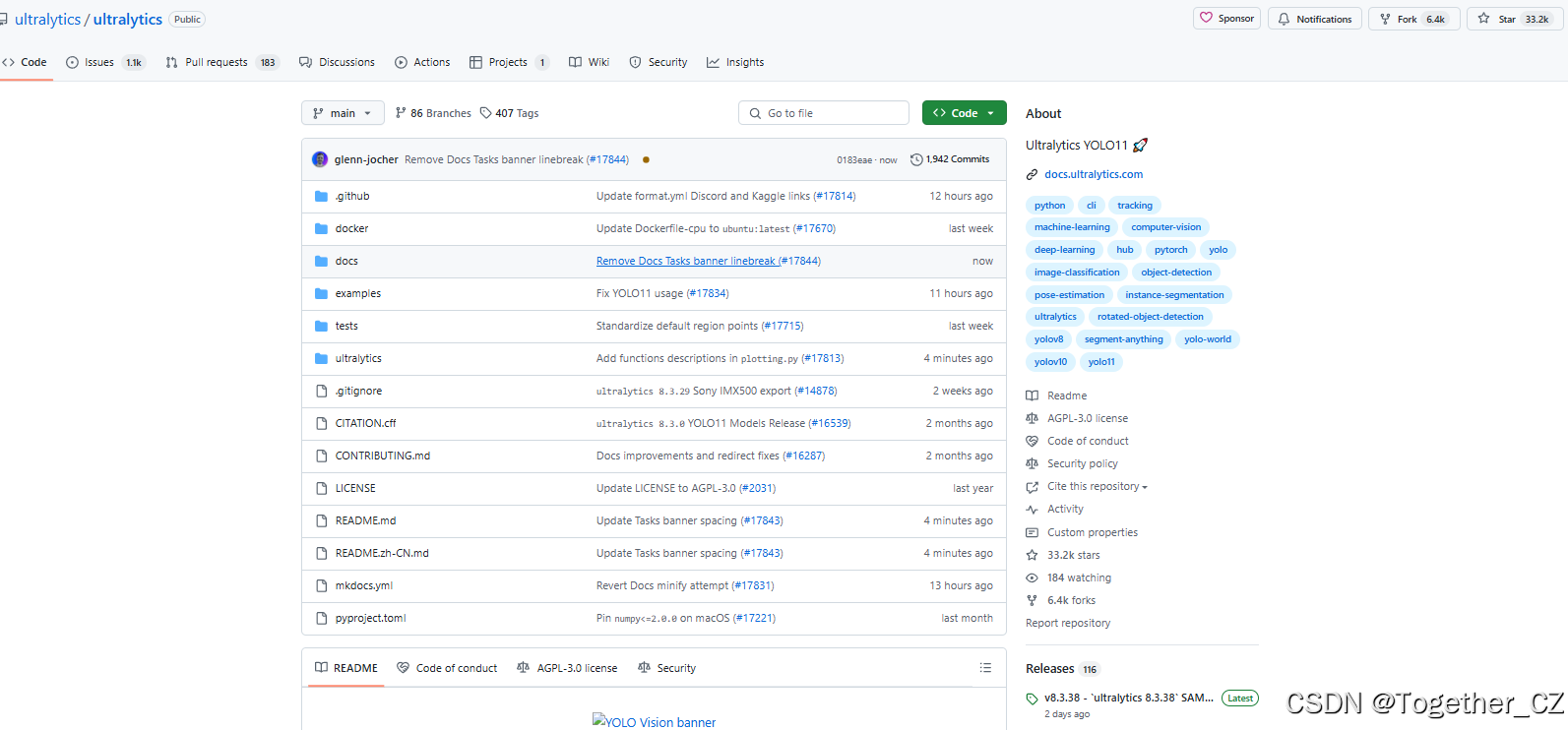The width and height of the screenshot is (1568, 730).
Task: Open the Projects tab
Action: (509, 62)
